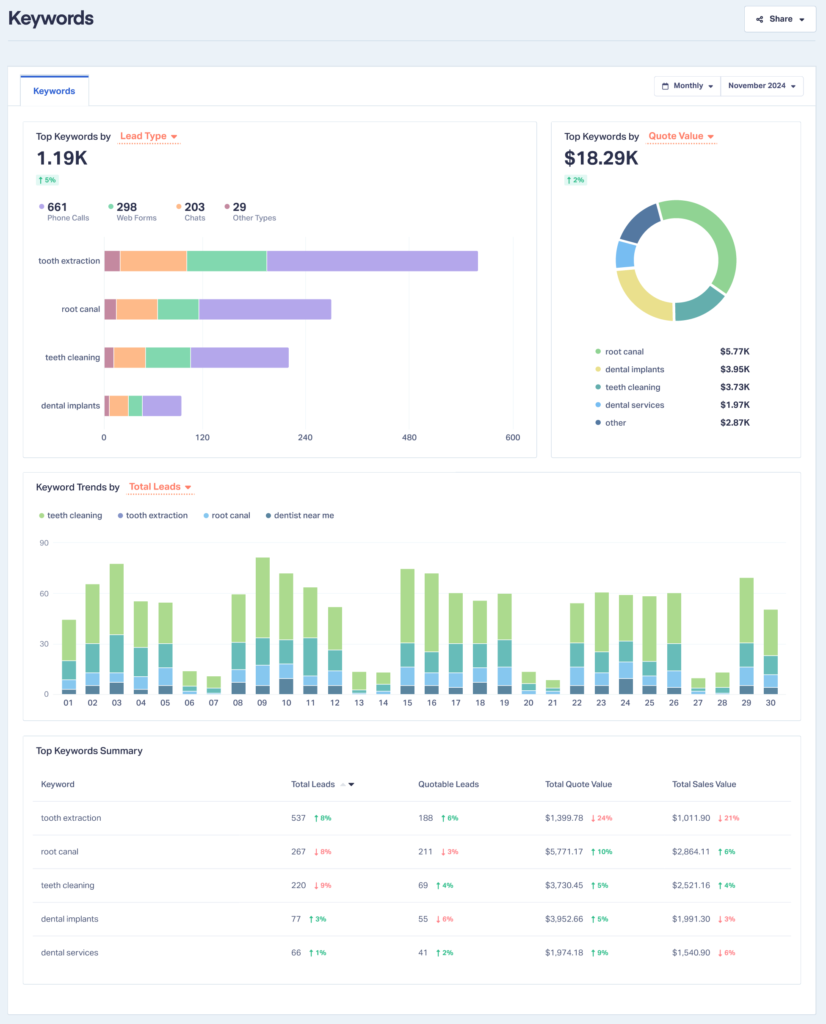Click the Total Leads column header
The height and width of the screenshot is (1024, 826).
(313, 784)
